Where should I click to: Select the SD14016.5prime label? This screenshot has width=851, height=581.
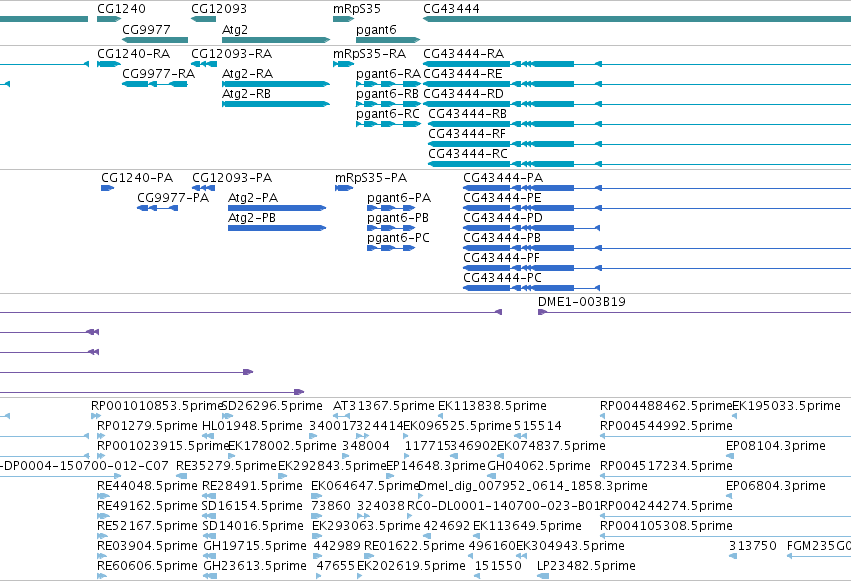253,526
